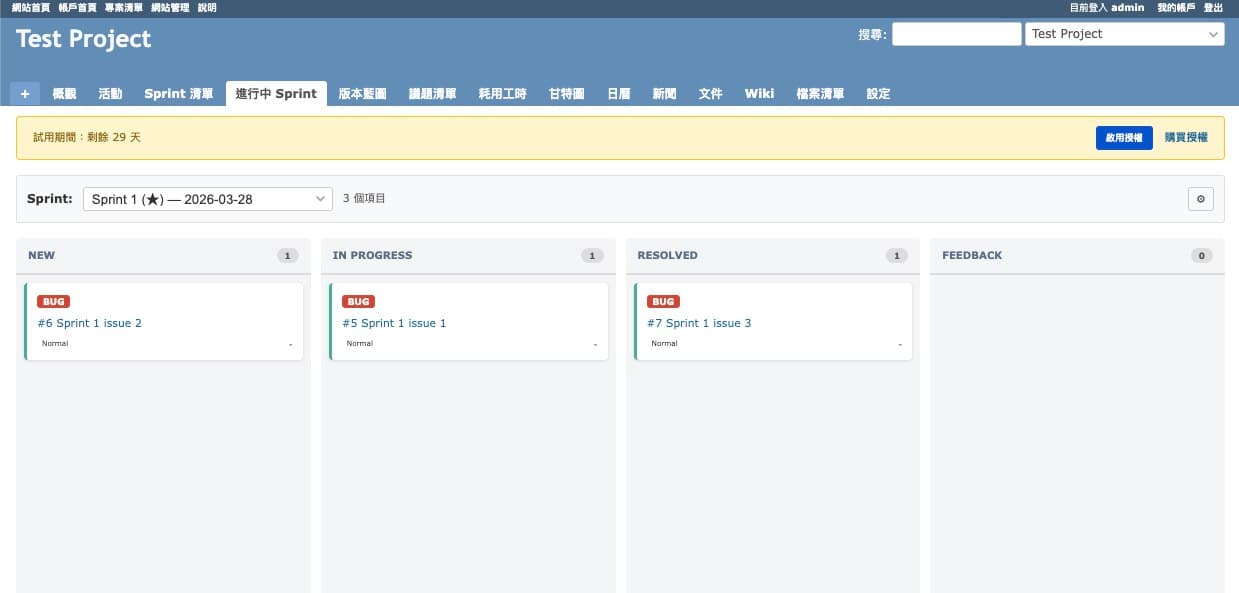Open the Sprint selector dropdown

tap(207, 198)
